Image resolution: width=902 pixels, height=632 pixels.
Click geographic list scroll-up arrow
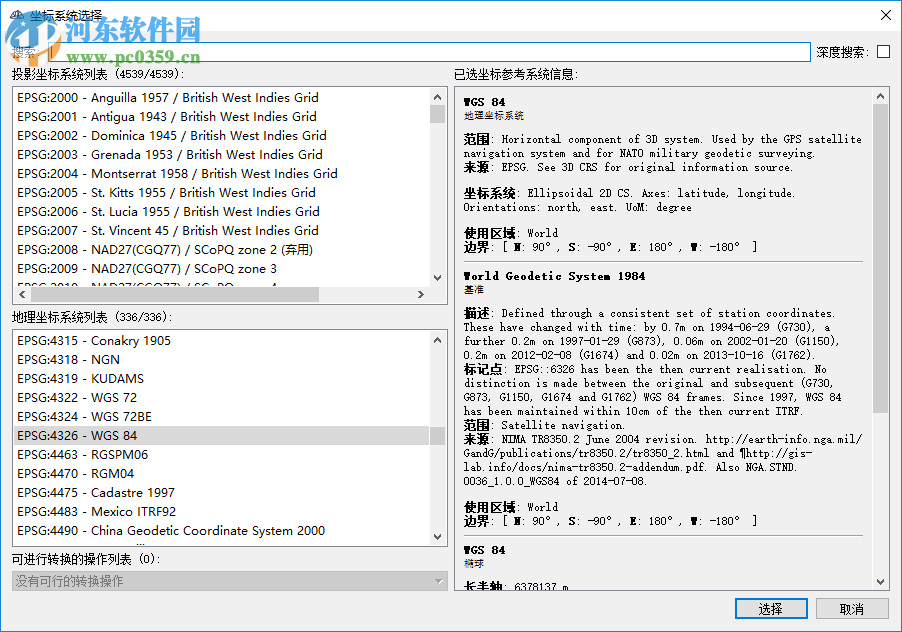[x=437, y=340]
